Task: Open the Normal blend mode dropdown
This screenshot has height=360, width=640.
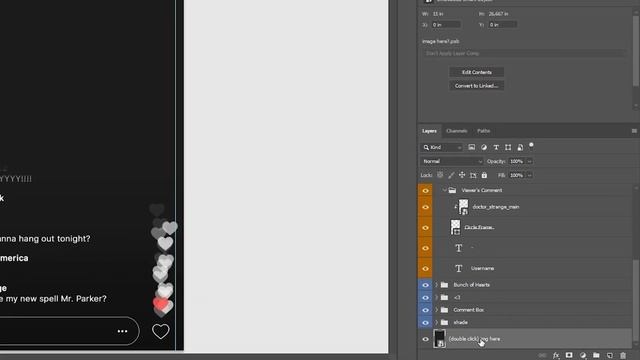Action: coord(452,161)
